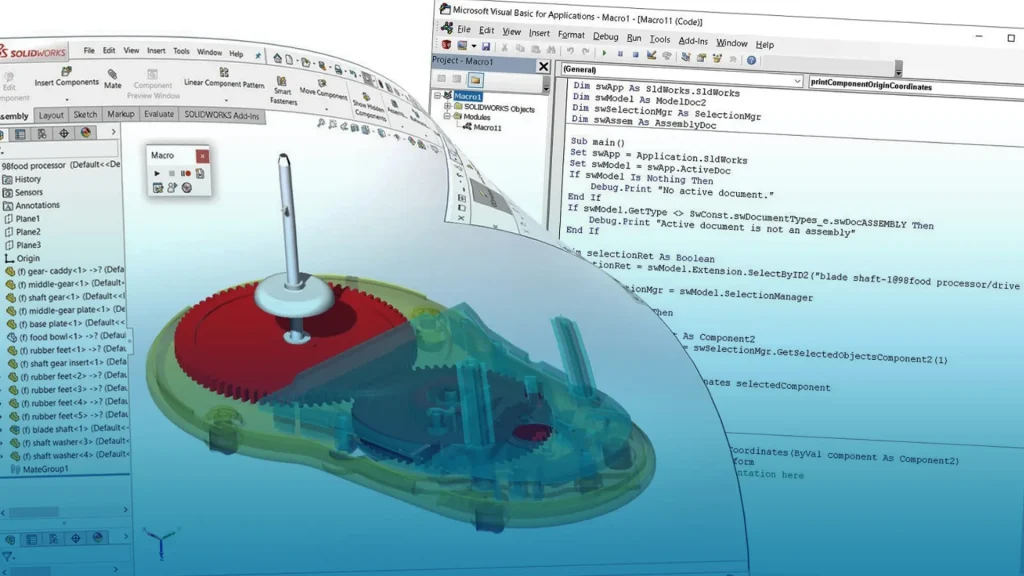Viewport: 1024px width, 576px height.
Task: Open the VBA Run menu
Action: coord(633,38)
